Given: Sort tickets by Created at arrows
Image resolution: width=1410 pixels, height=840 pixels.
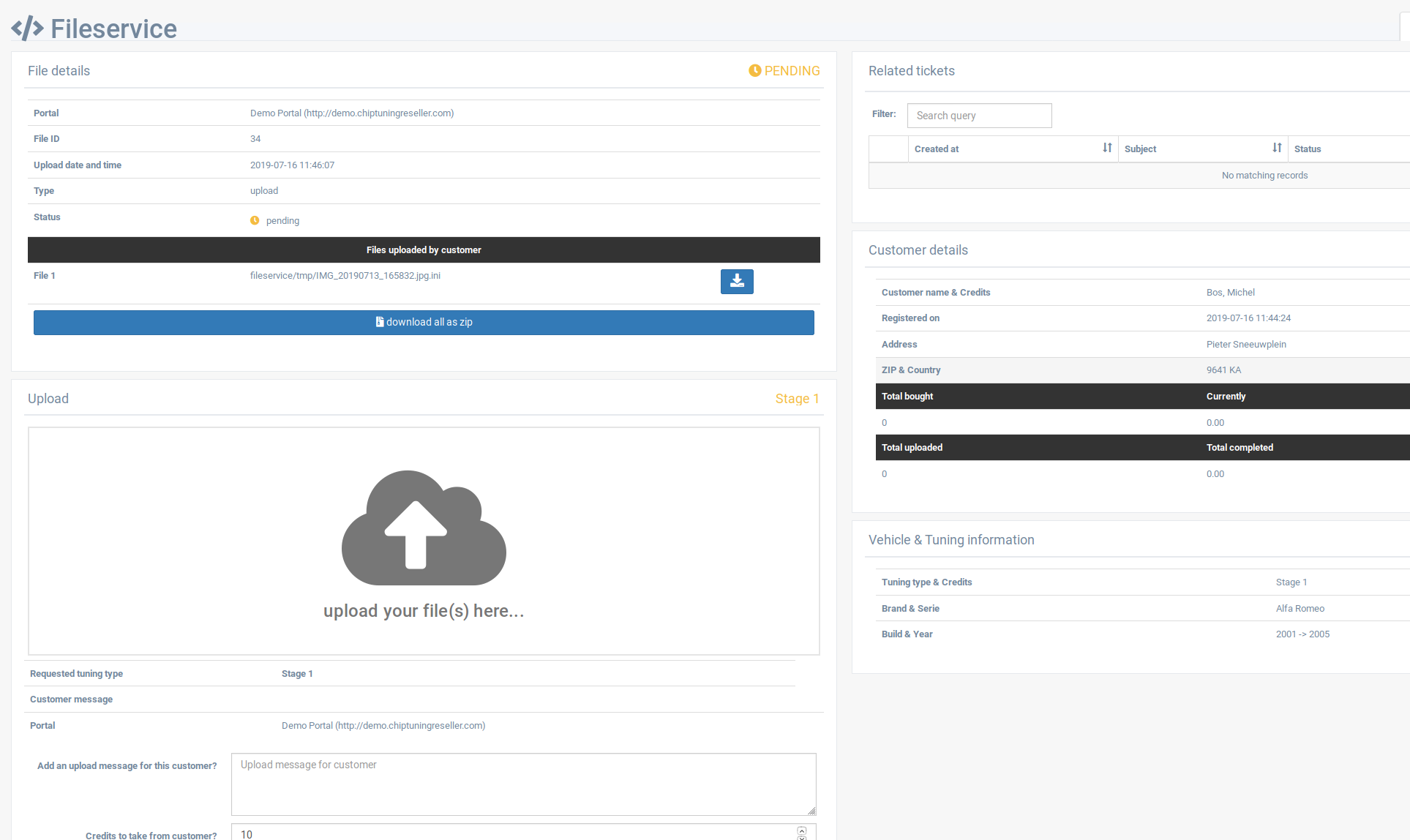Looking at the screenshot, I should [1107, 148].
